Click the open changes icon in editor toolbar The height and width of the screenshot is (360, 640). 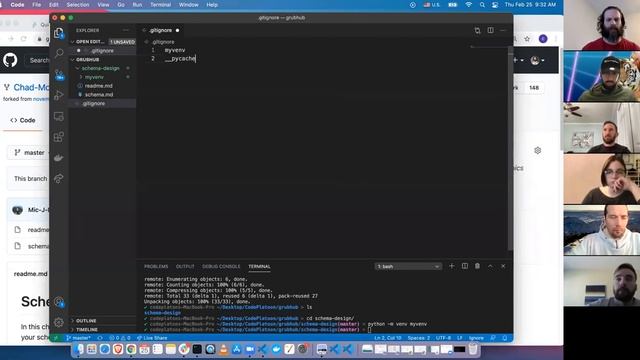[477, 30]
